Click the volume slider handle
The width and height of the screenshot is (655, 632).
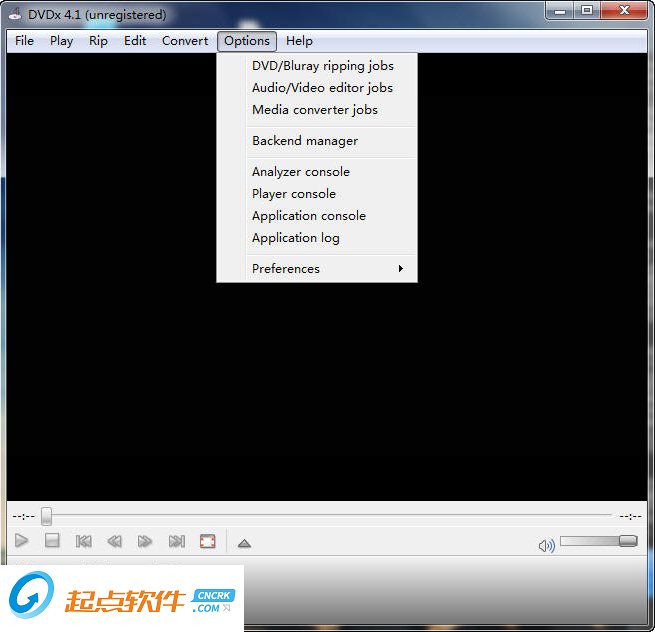pyautogui.click(x=628, y=541)
